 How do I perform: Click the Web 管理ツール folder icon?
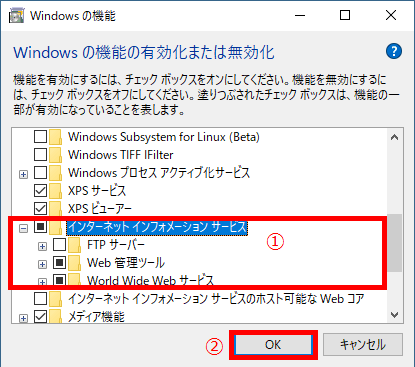point(75,263)
